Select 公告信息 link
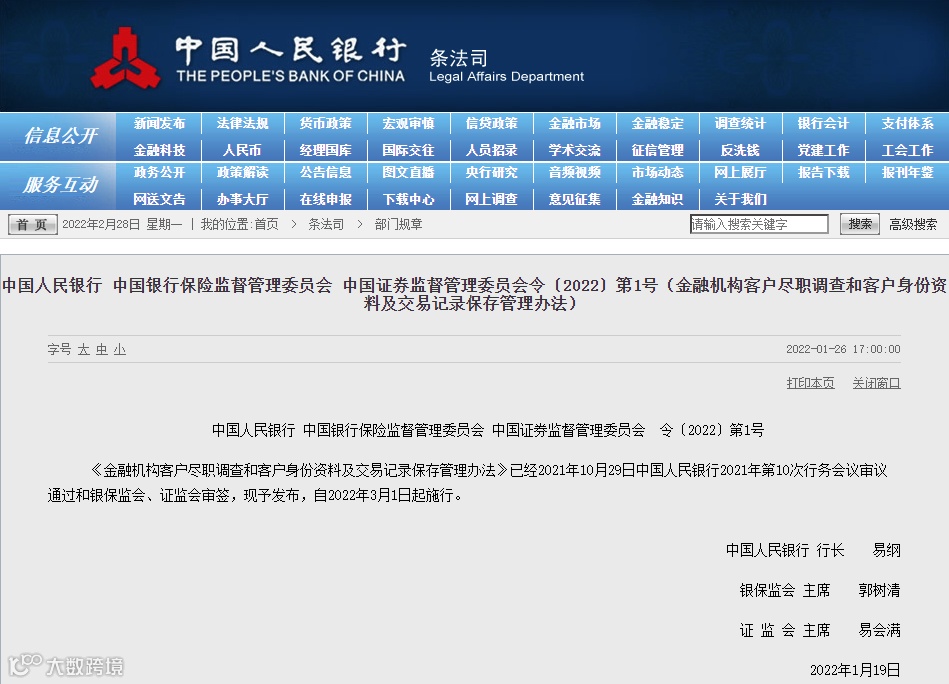This screenshot has height=684, width=949. (x=326, y=173)
